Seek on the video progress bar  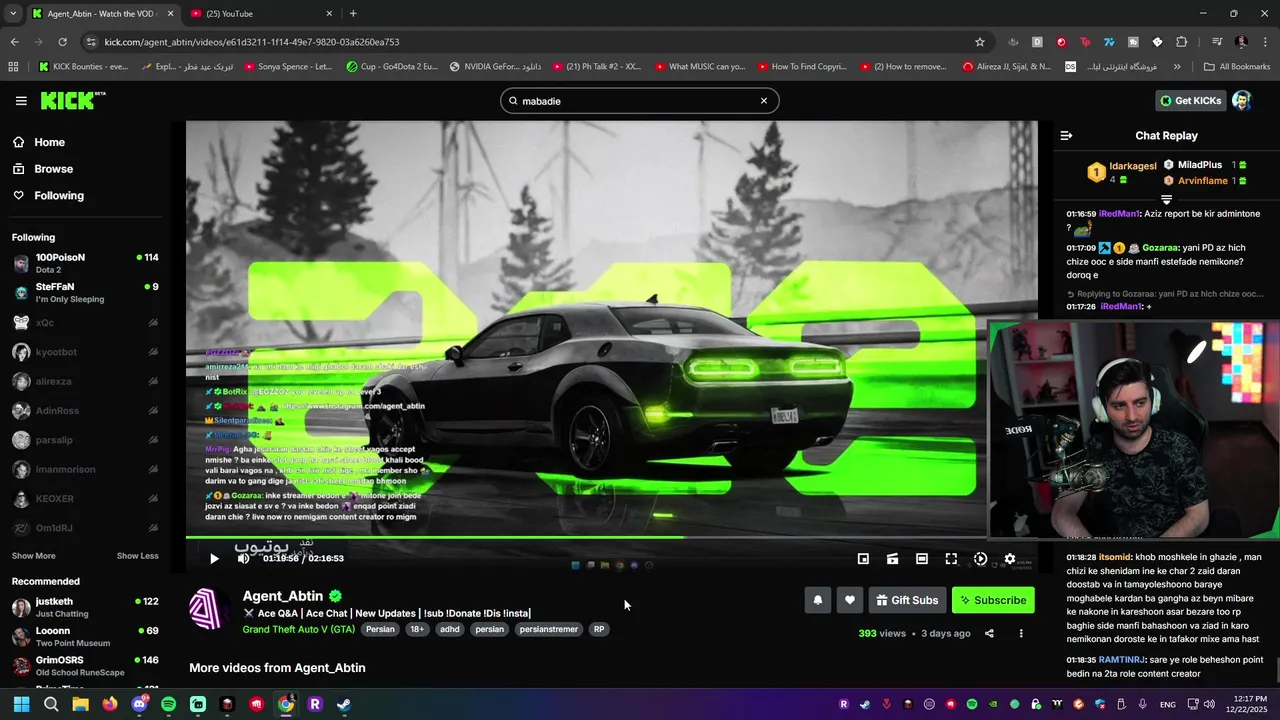click(x=611, y=538)
